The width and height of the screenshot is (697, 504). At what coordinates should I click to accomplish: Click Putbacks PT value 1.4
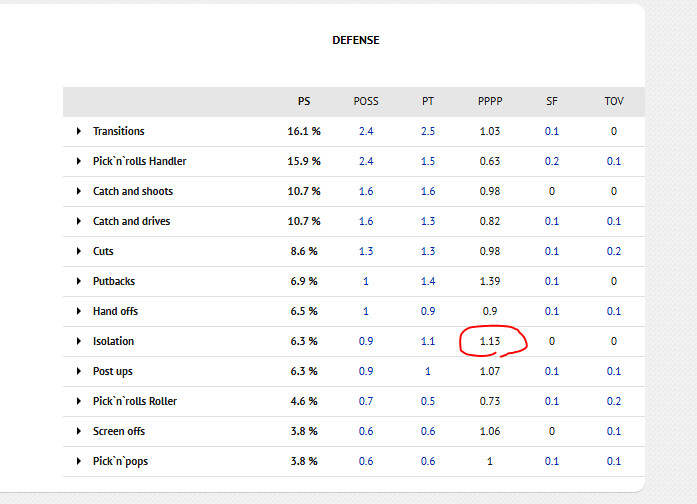[x=428, y=281]
